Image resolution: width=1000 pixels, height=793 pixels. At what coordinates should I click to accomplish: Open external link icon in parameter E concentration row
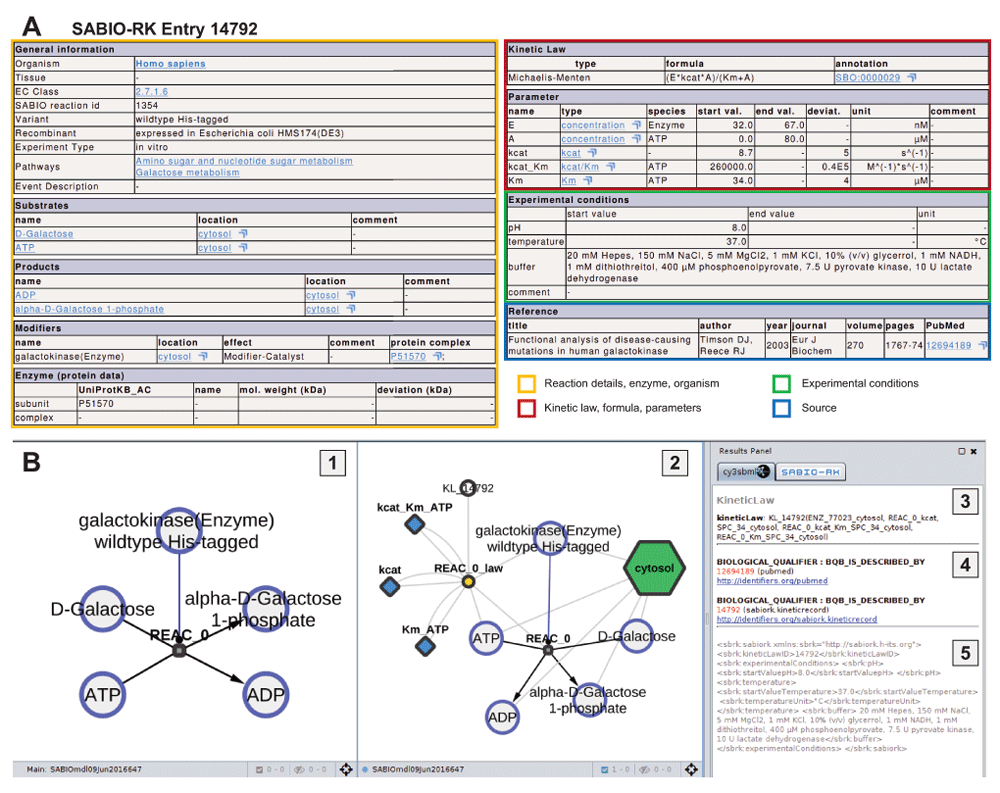636,125
